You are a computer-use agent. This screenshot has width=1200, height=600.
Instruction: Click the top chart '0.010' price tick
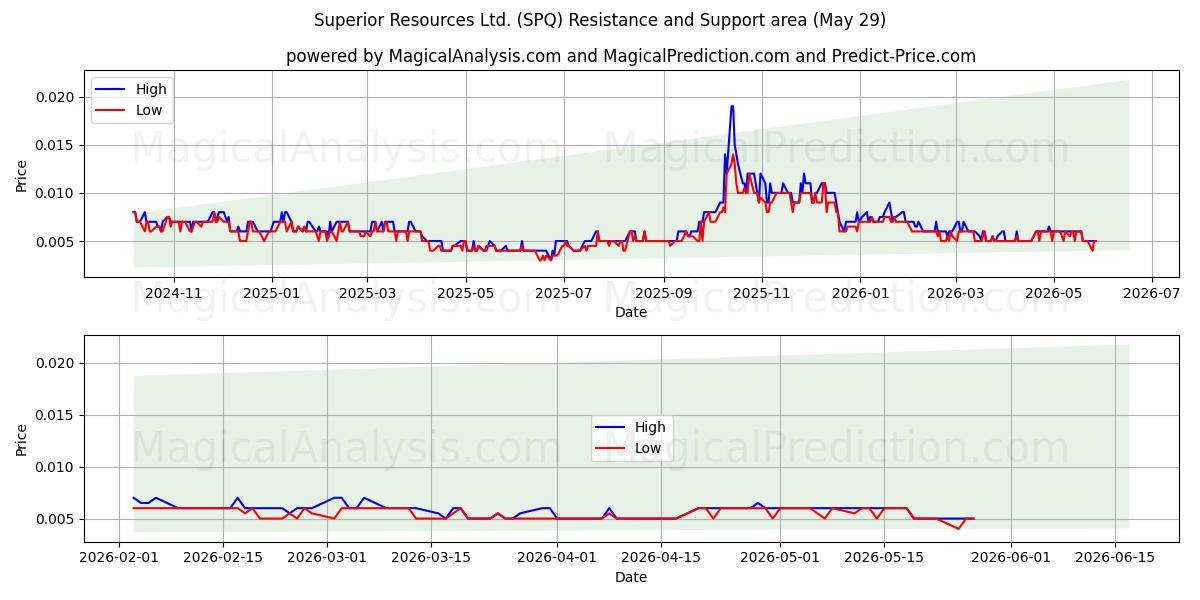[x=56, y=193]
